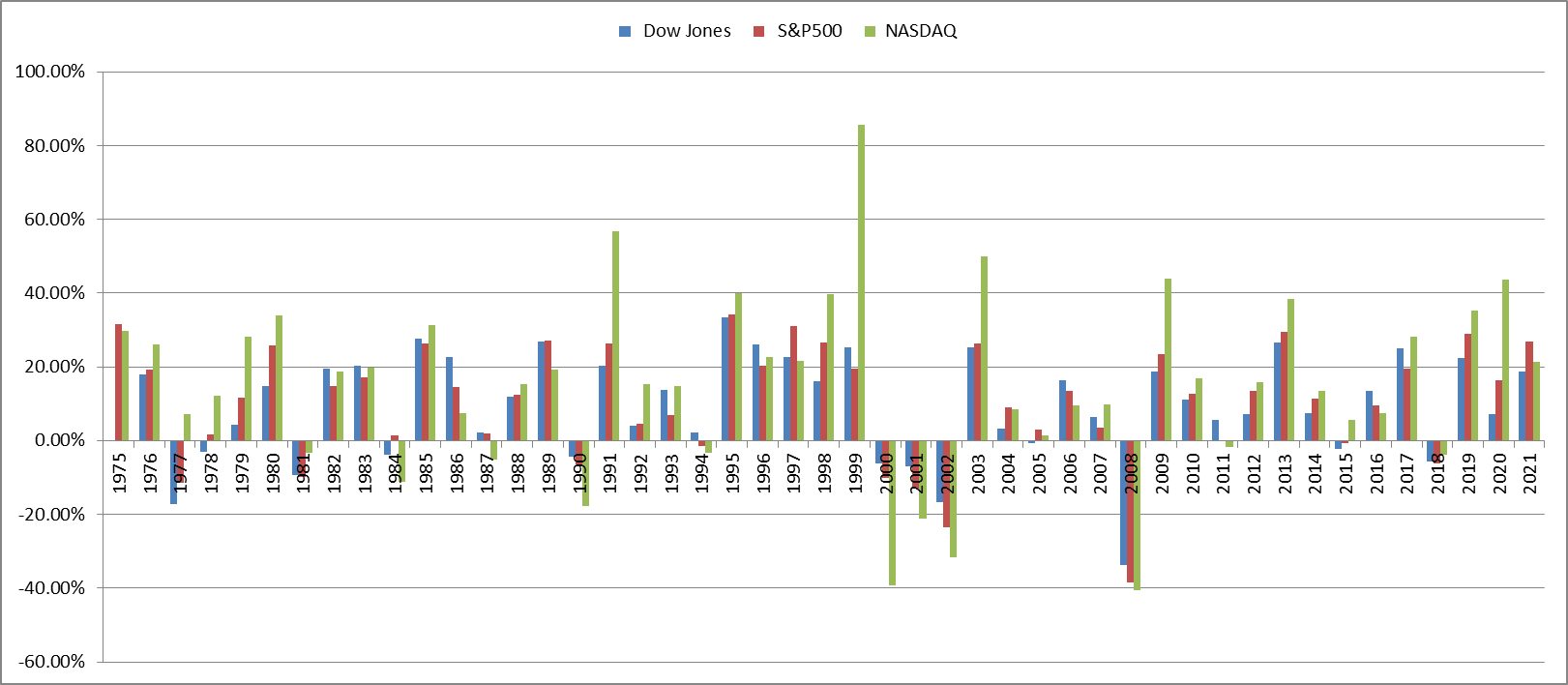The height and width of the screenshot is (685, 1568).
Task: Click the 20.00% y-axis label
Action: coord(54,367)
